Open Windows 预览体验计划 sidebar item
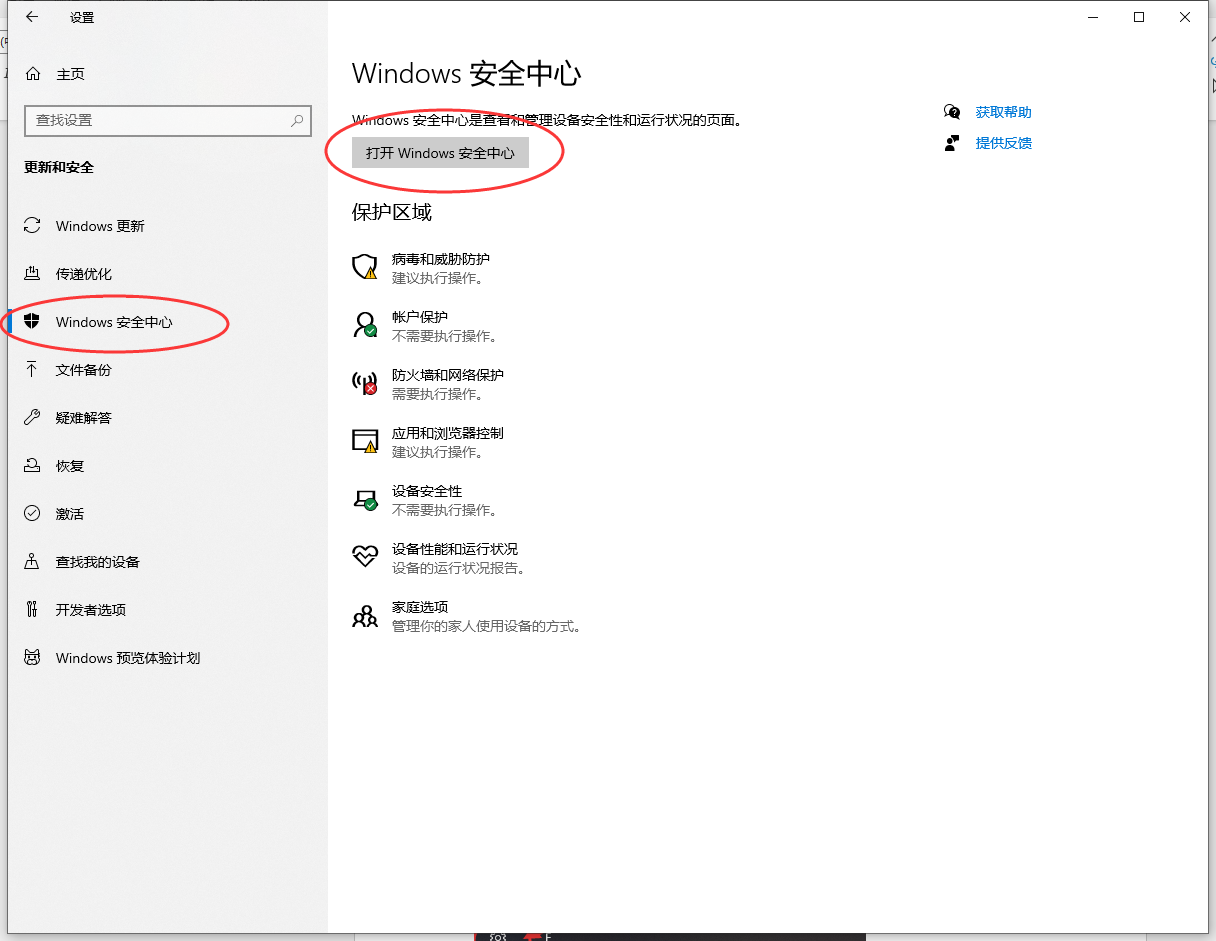 point(128,658)
